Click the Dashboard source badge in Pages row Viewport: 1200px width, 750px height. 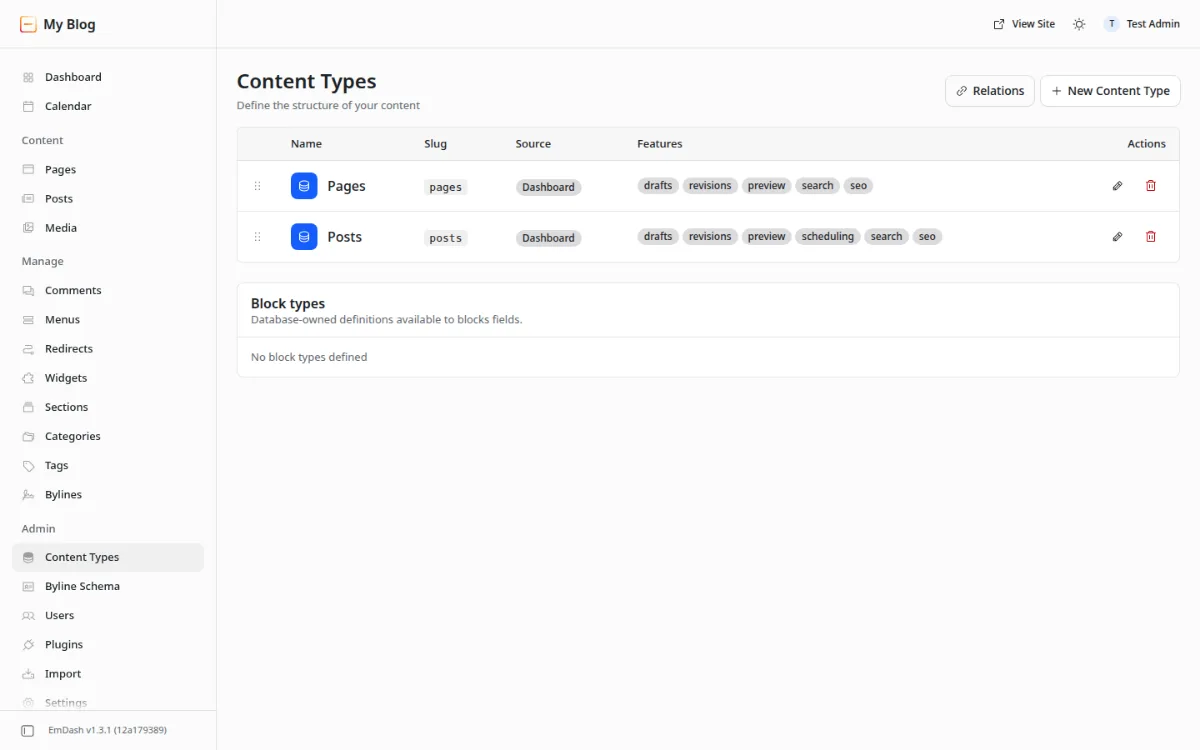pyautogui.click(x=548, y=187)
